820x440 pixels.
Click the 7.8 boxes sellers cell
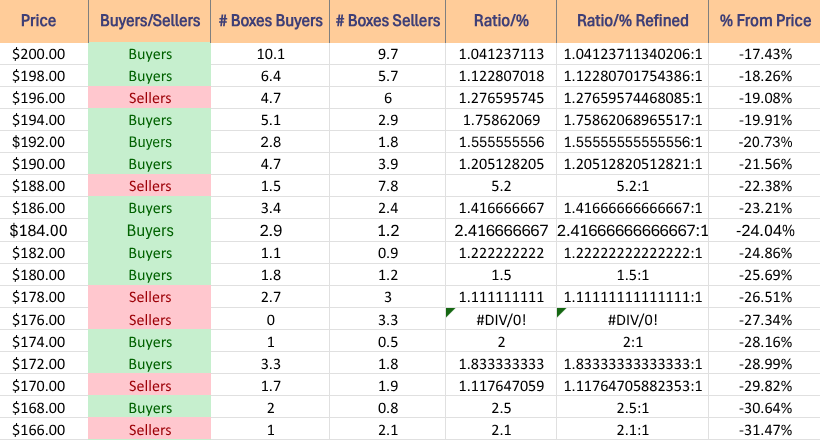pos(387,186)
